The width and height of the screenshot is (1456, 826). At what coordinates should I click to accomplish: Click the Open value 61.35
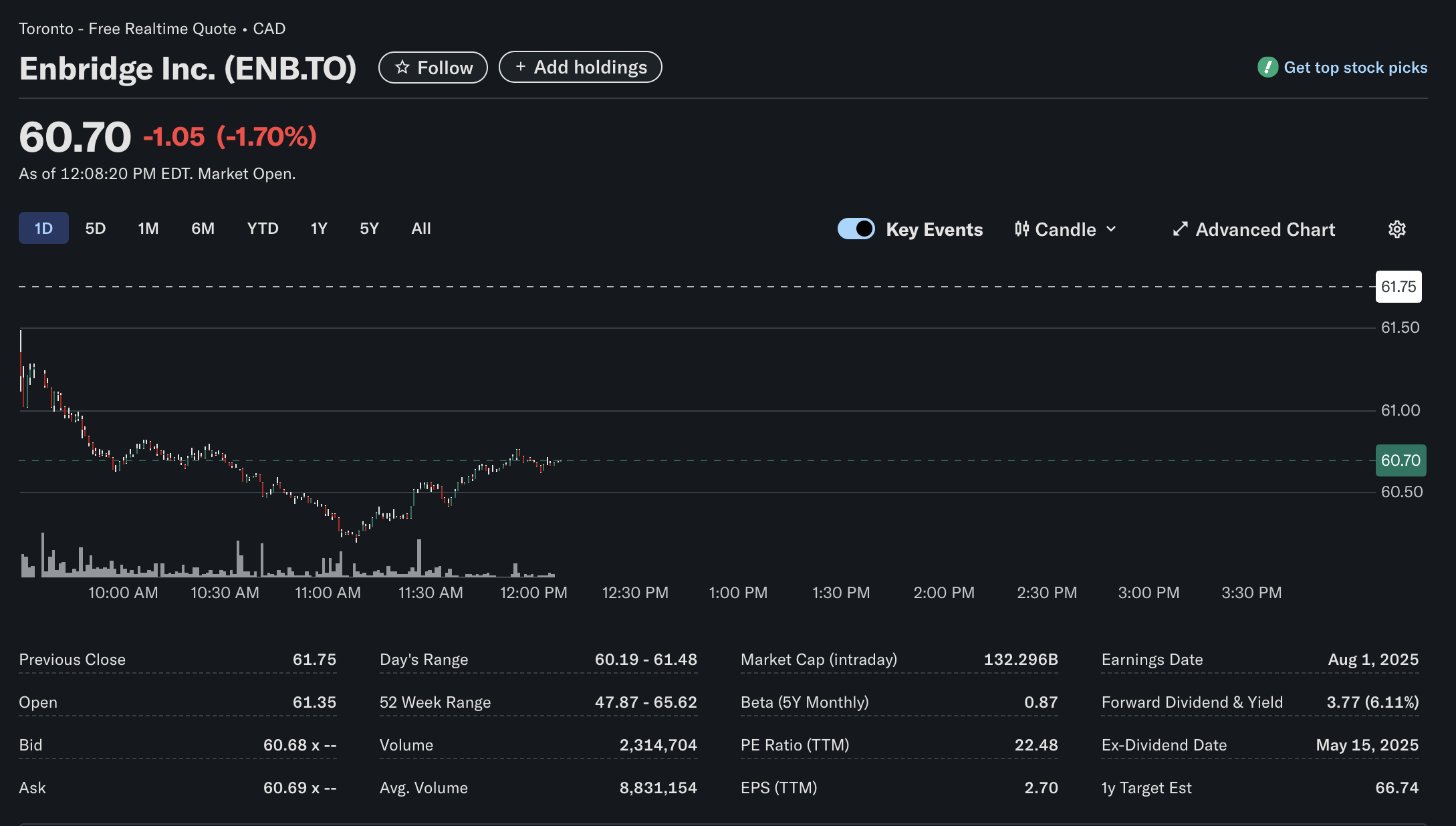tap(315, 702)
